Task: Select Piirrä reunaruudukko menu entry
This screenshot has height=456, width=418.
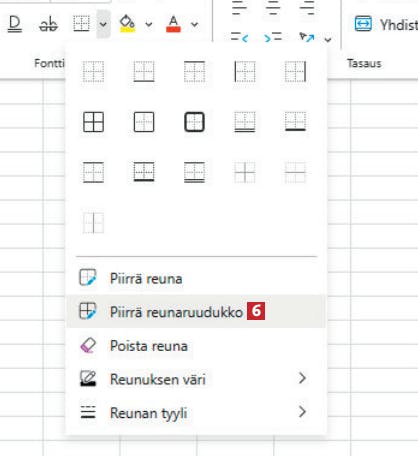Action: pos(196,311)
